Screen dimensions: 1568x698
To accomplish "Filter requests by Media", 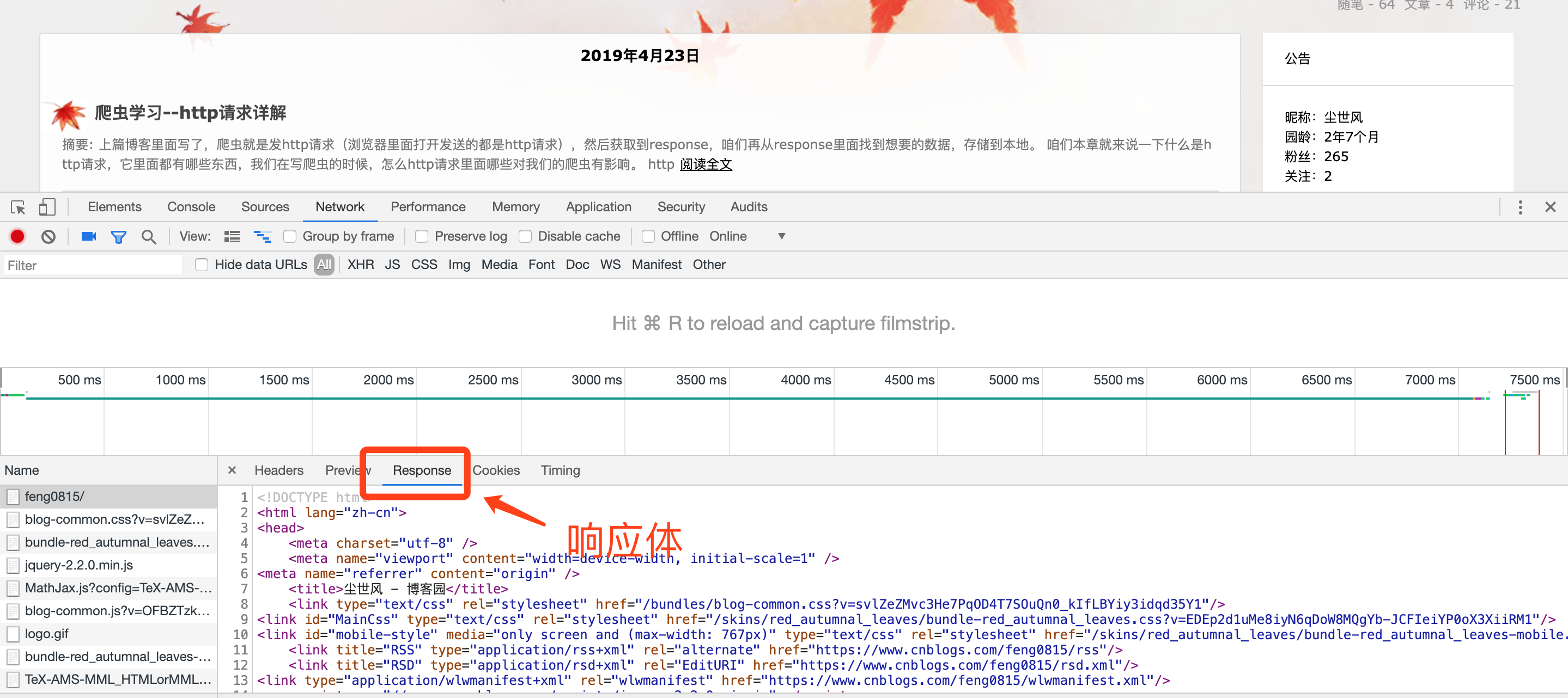I will pos(499,265).
